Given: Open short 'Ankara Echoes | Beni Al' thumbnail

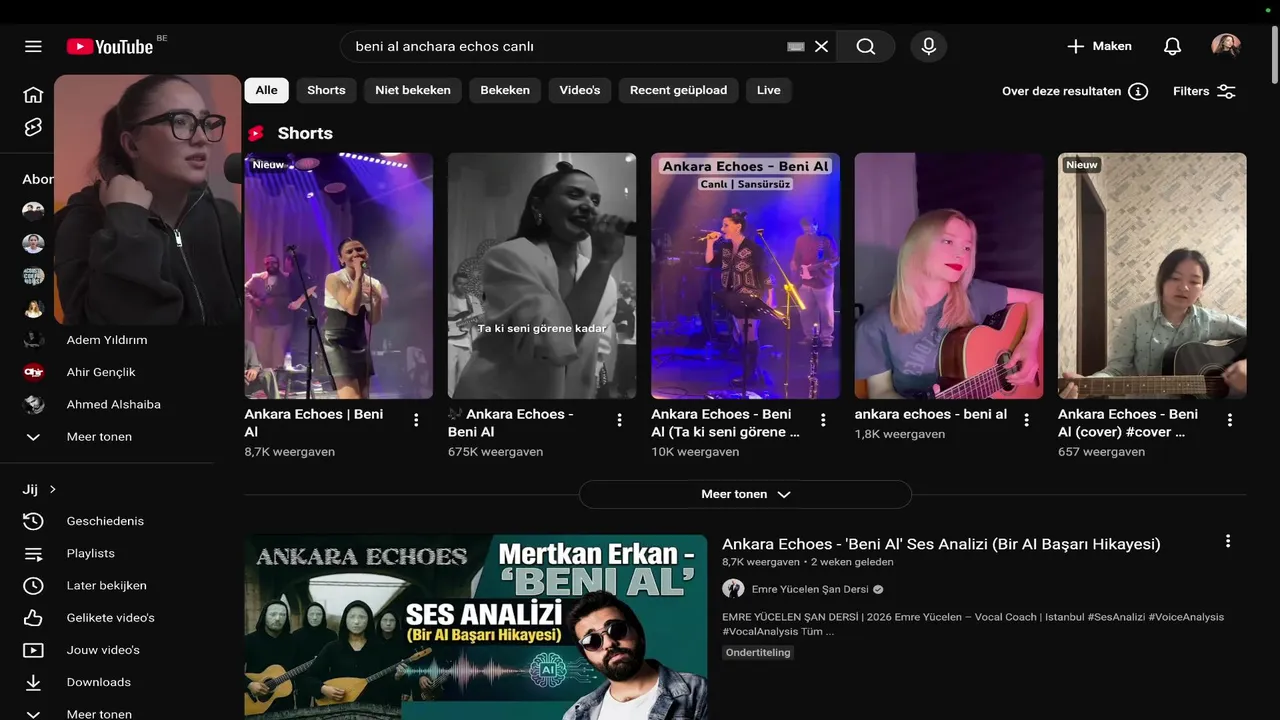Looking at the screenshot, I should click(339, 276).
